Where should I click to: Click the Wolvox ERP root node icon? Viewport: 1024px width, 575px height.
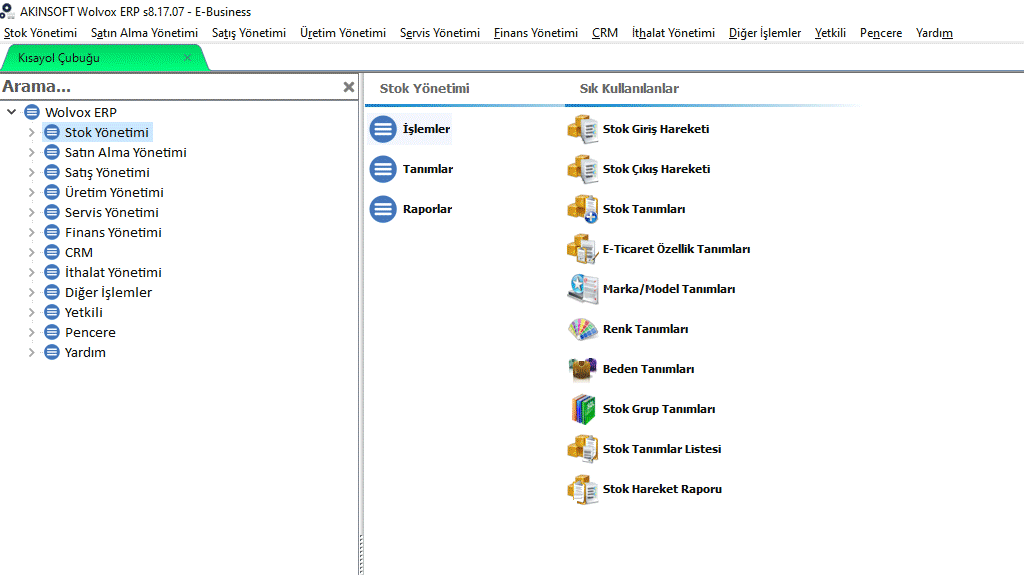32,112
